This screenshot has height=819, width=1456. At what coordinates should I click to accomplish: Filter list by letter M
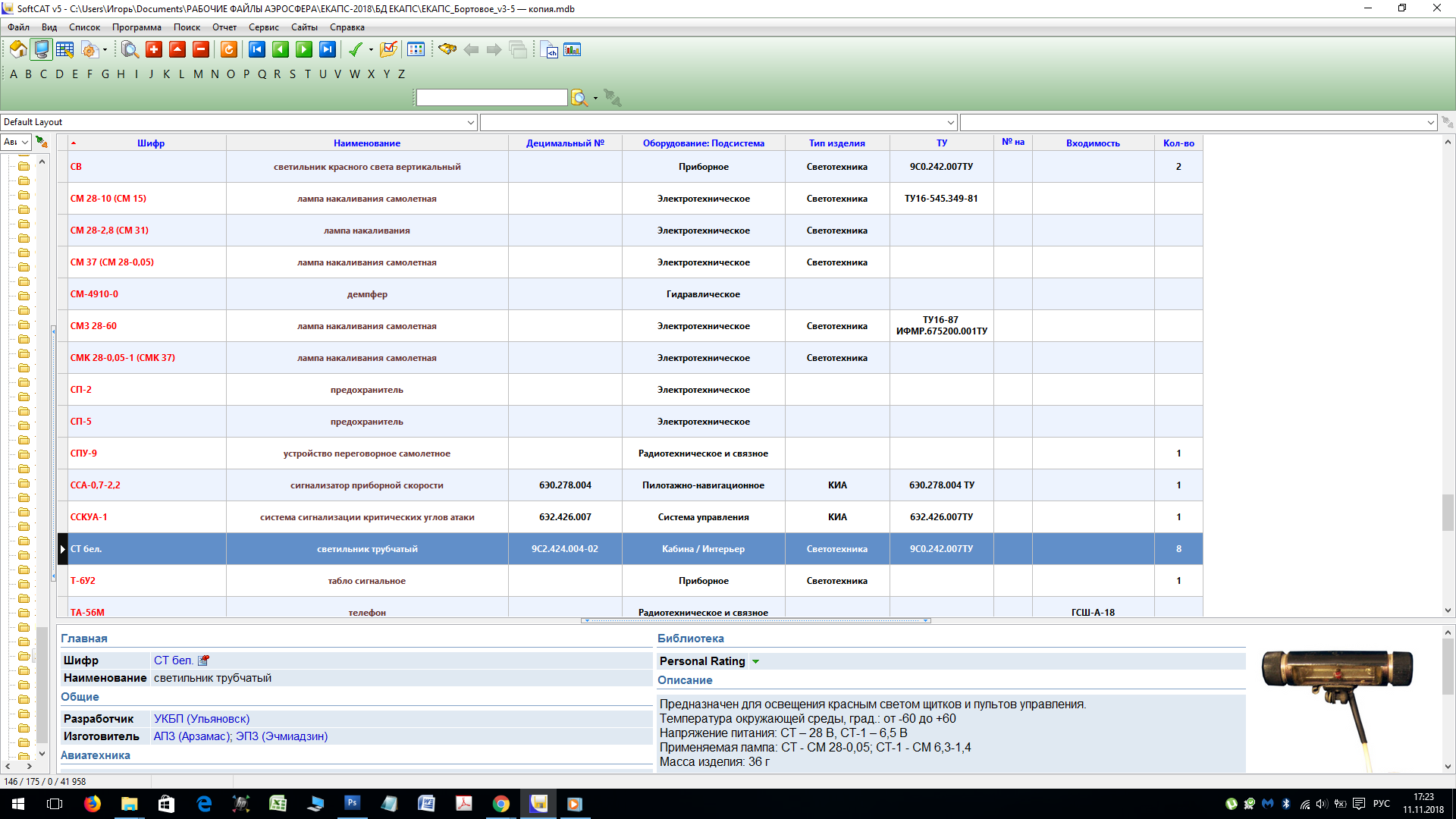[198, 74]
